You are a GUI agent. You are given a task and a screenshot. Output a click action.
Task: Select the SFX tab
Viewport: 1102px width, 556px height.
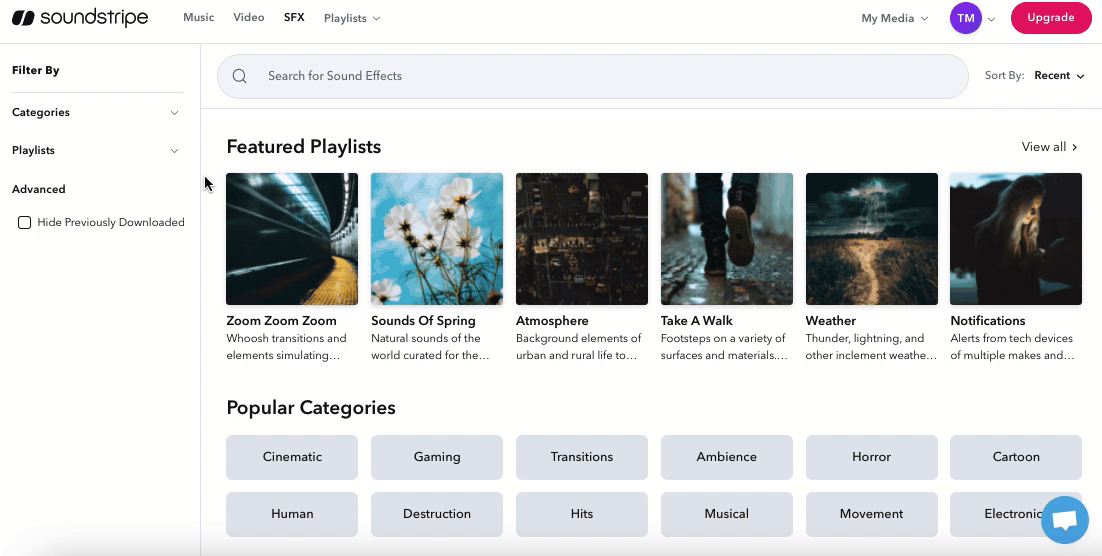(294, 18)
